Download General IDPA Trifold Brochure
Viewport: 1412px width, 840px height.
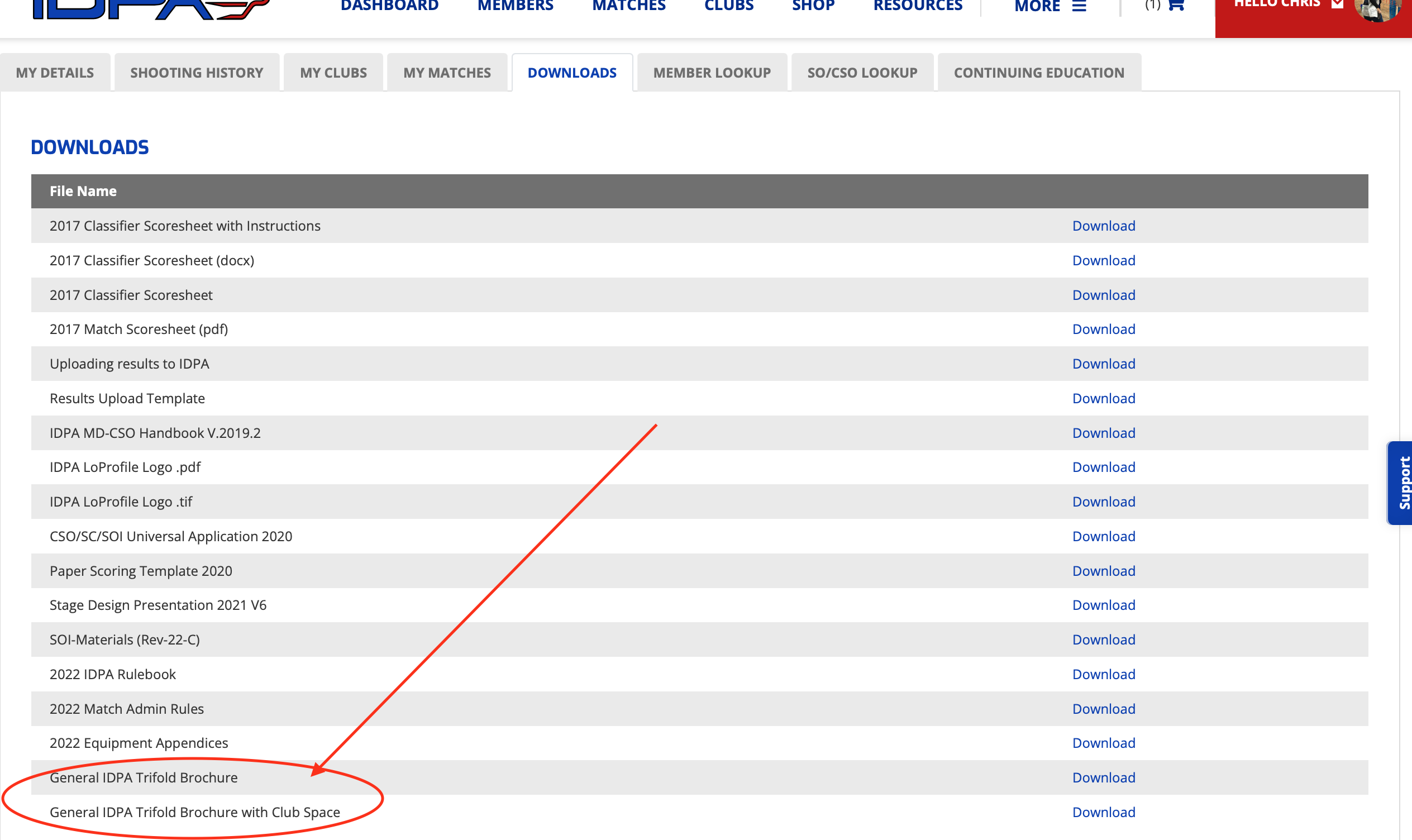(1103, 777)
